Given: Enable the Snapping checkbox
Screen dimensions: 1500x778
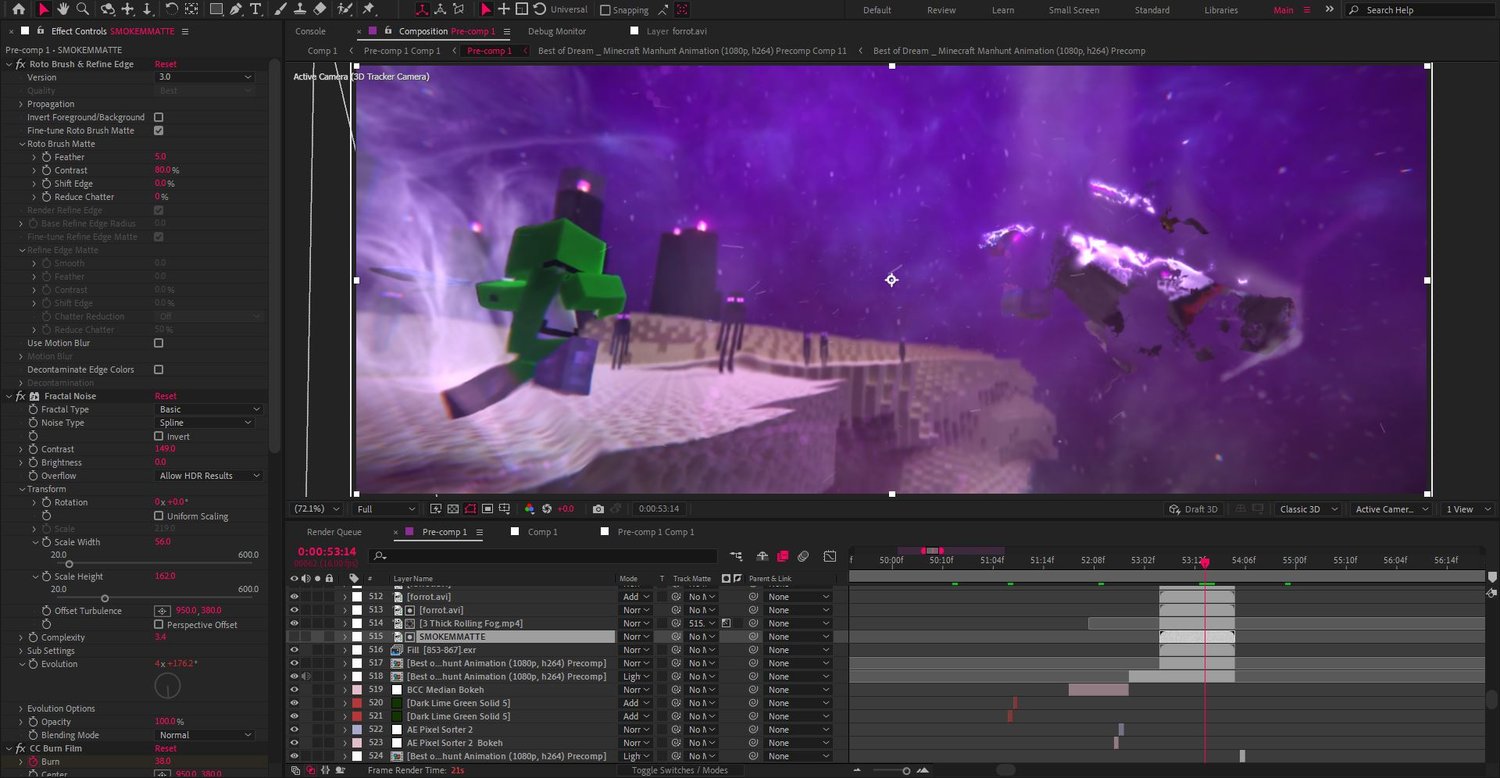Looking at the screenshot, I should click(605, 10).
